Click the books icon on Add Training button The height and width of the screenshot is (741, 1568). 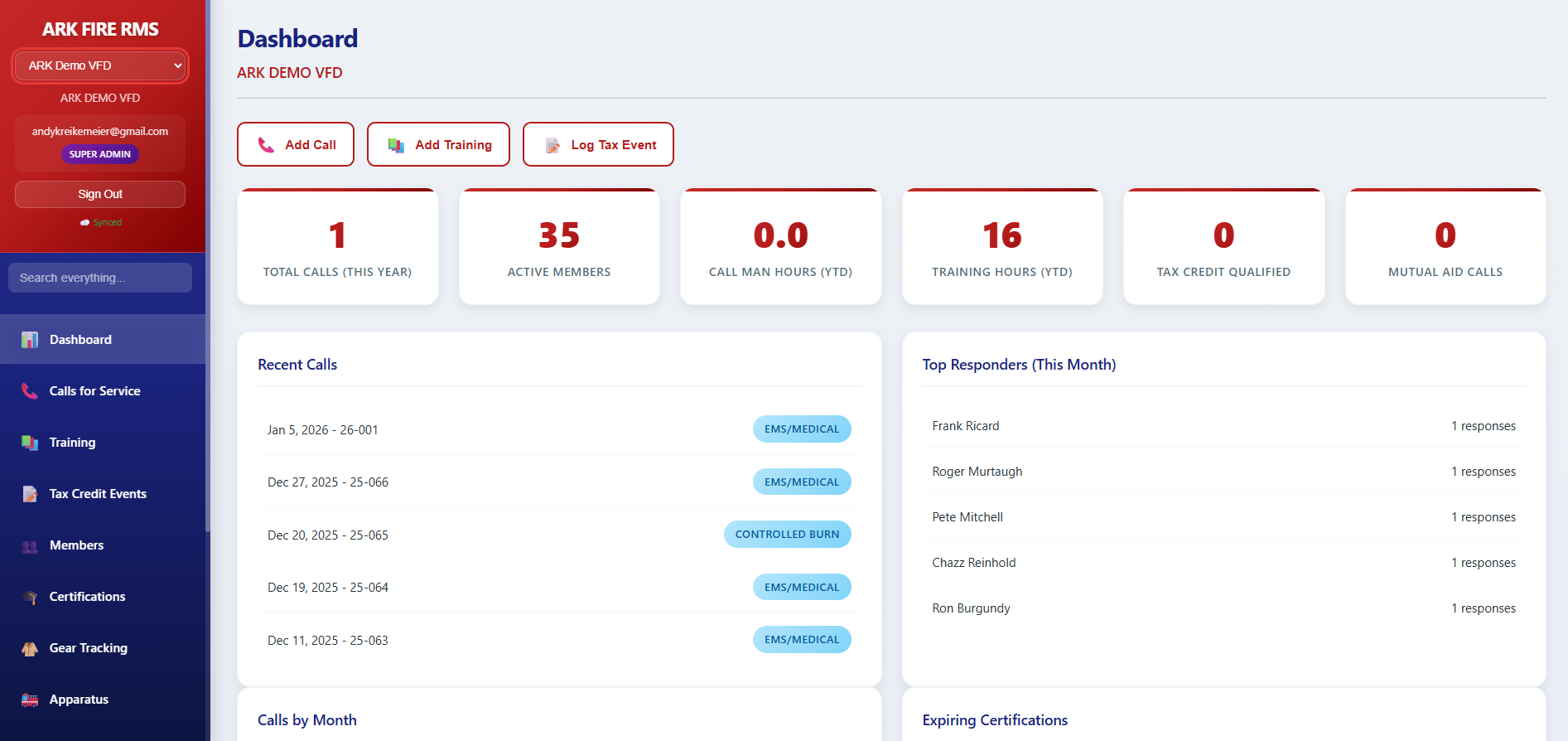point(396,145)
